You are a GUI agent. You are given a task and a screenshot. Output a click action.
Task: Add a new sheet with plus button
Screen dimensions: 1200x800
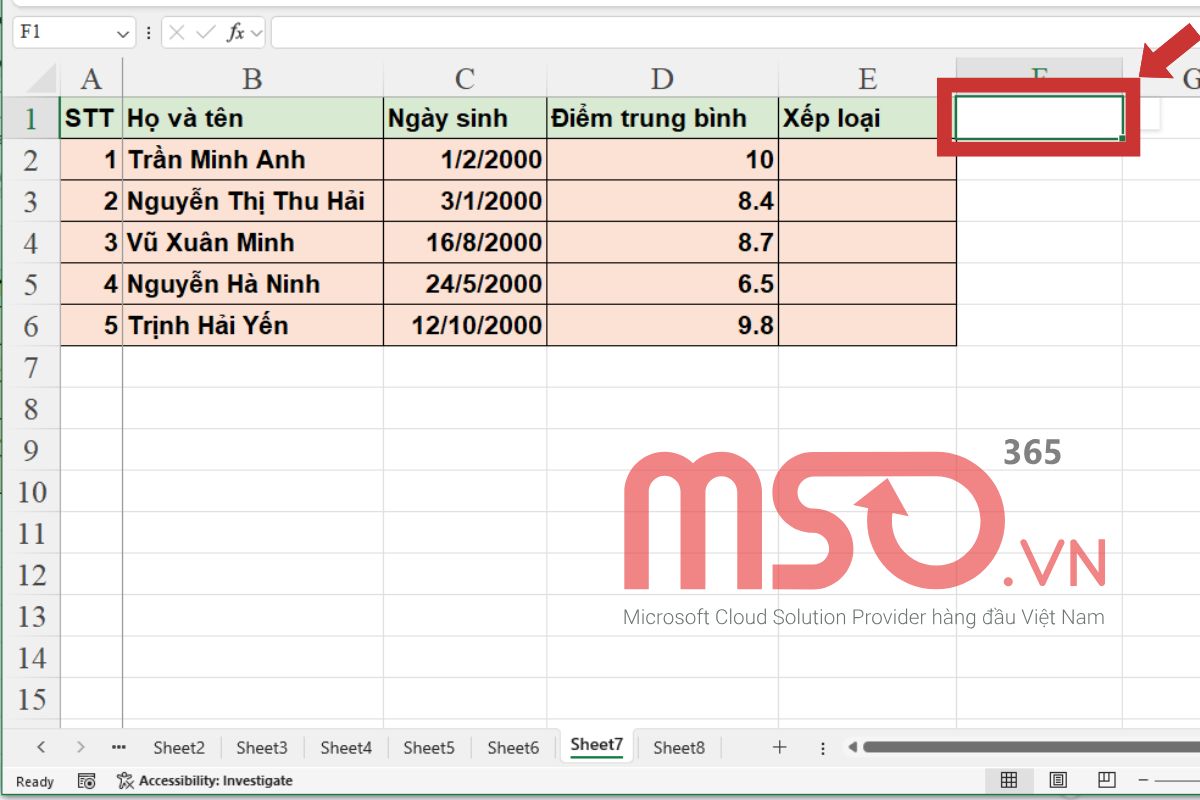[x=780, y=747]
